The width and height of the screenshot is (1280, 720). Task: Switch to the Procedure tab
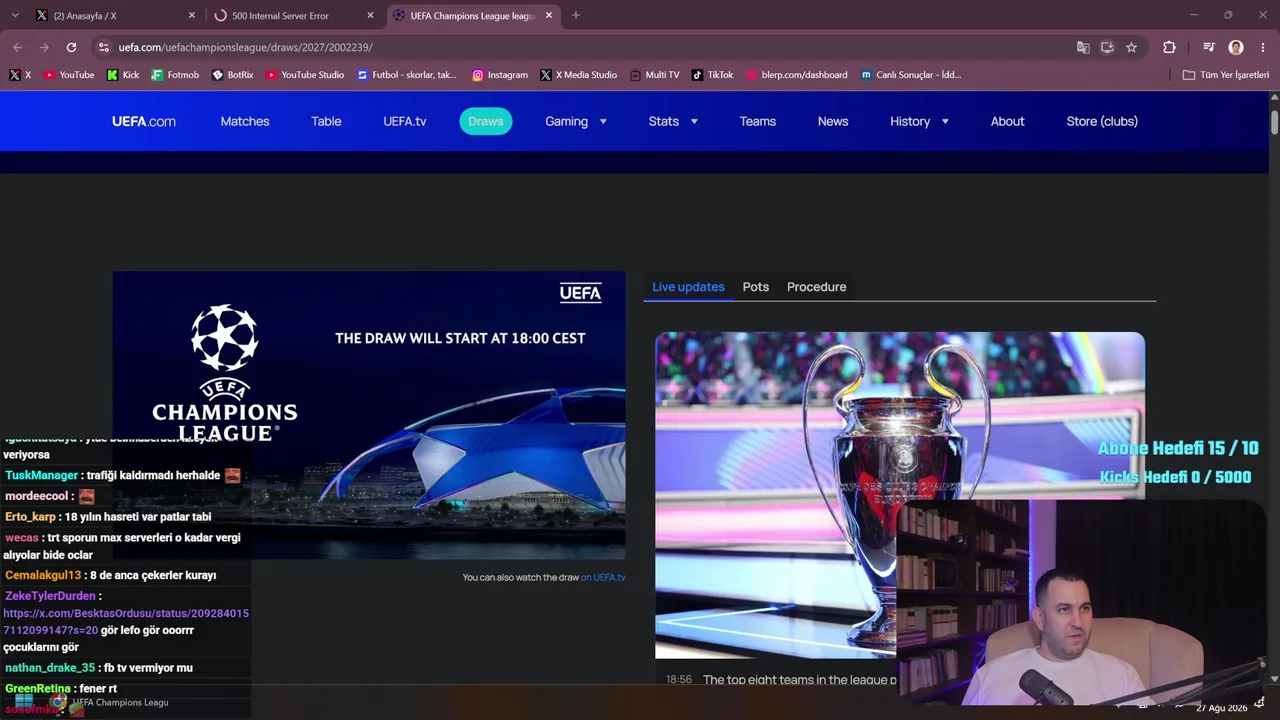click(x=816, y=287)
